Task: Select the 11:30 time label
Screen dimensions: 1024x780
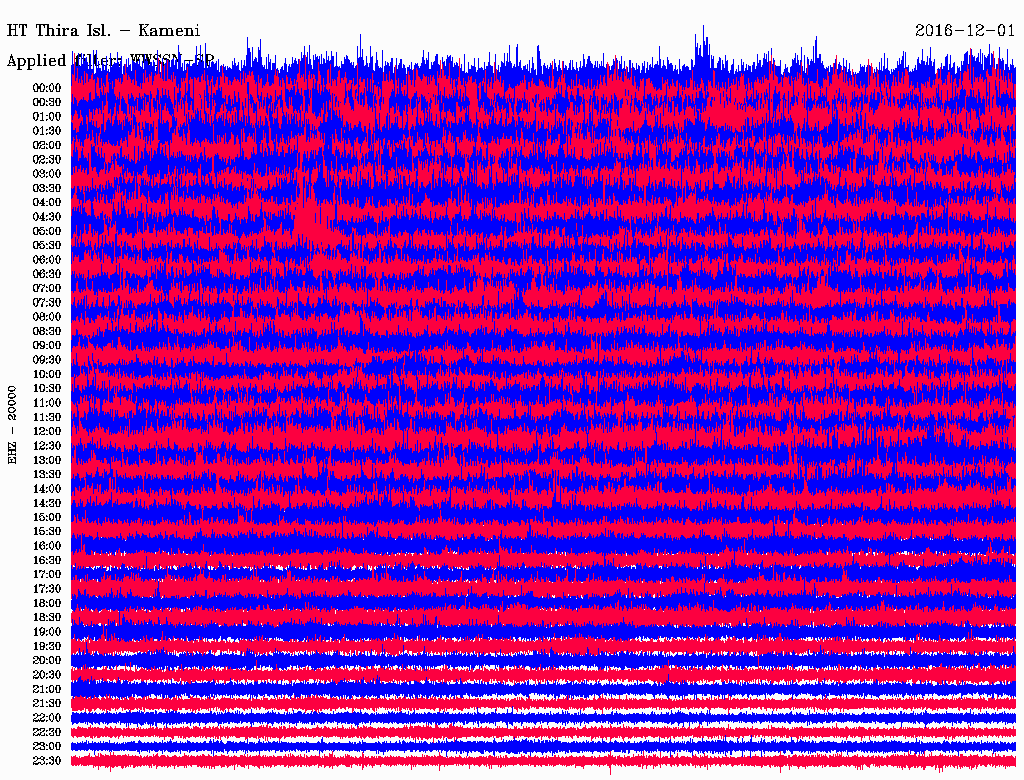Action: click(x=47, y=417)
